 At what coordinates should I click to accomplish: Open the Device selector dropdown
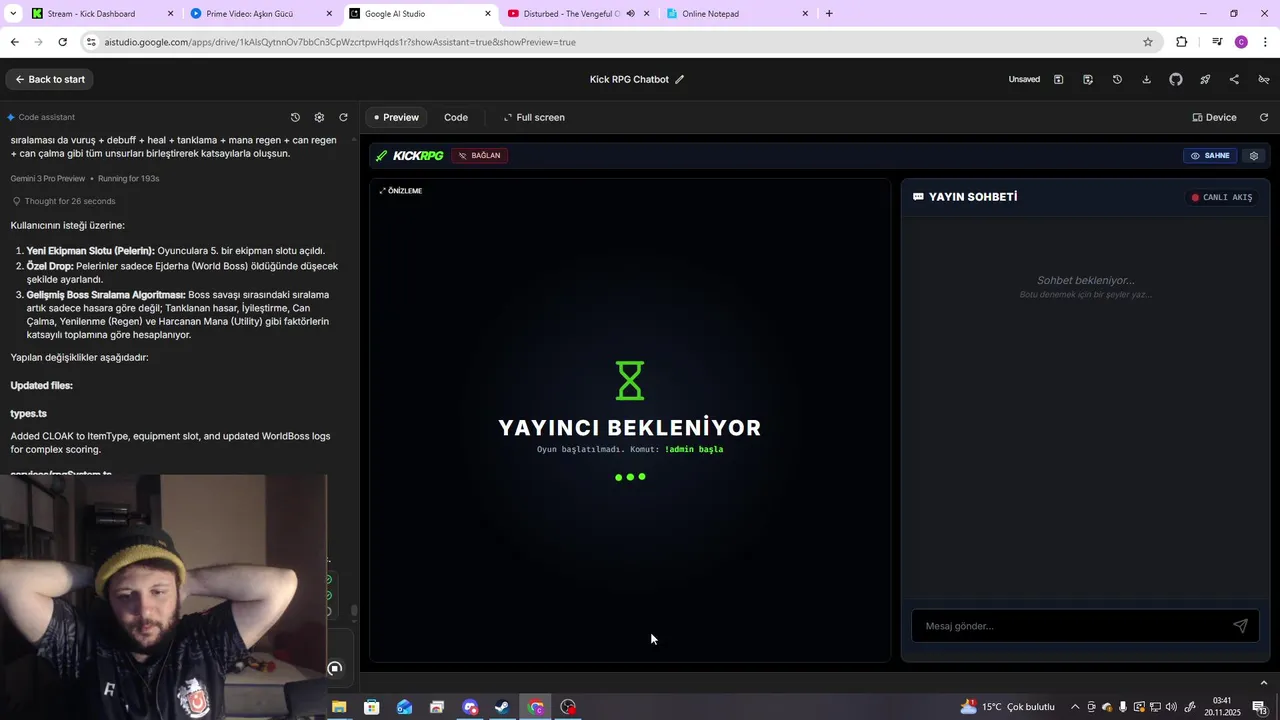coord(1215,117)
